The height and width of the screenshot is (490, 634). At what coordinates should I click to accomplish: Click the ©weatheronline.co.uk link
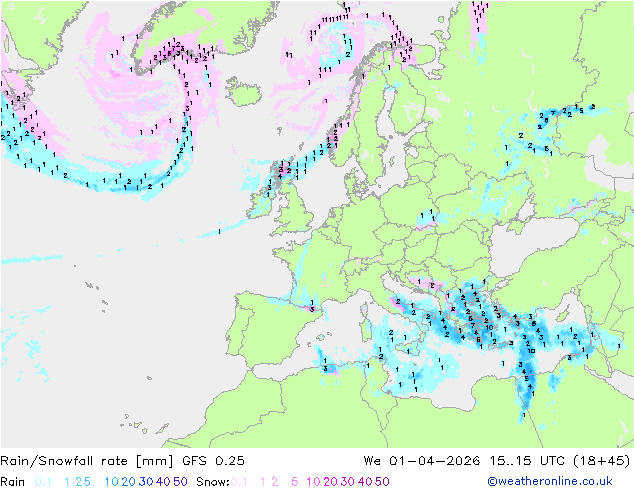(x=550, y=482)
